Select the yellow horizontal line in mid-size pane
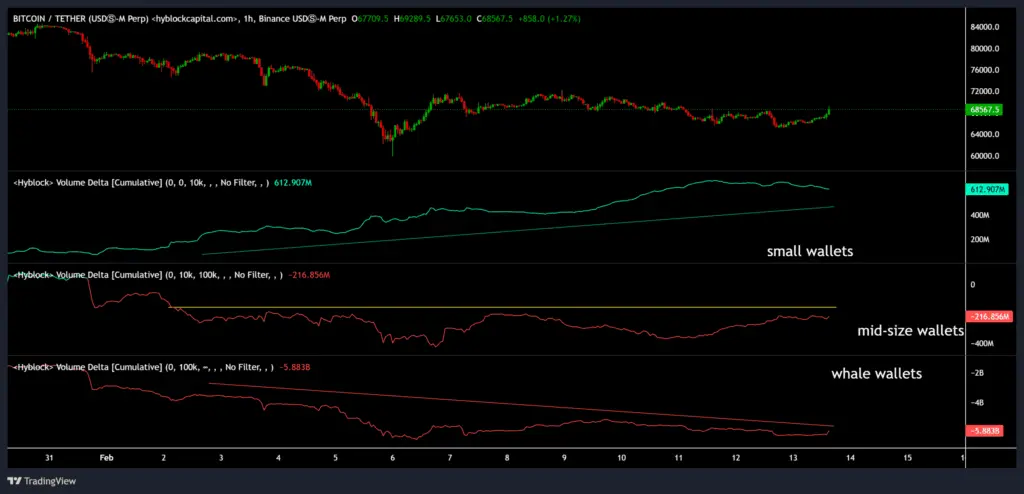Image resolution: width=1024 pixels, height=494 pixels. point(500,307)
